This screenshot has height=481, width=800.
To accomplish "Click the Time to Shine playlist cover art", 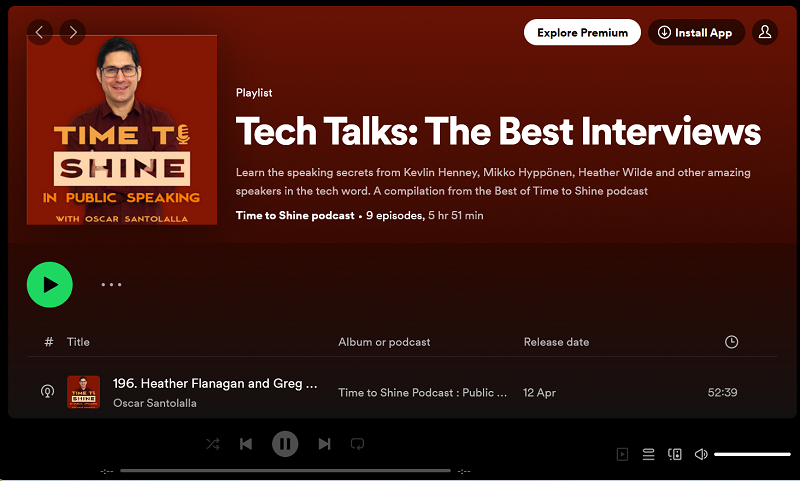I will 122,130.
